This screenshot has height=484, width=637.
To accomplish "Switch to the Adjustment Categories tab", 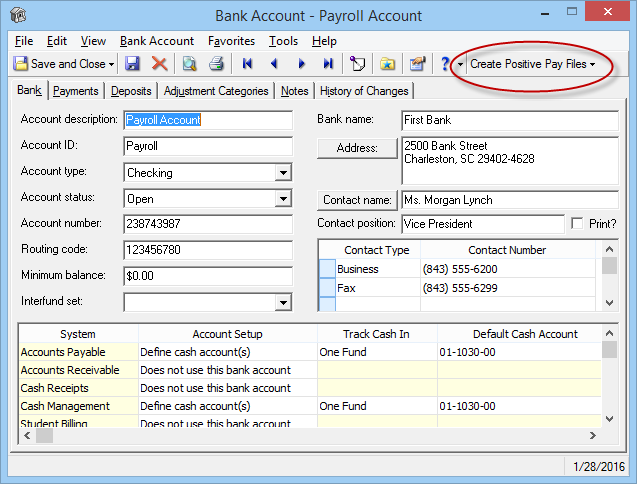I will pos(216,91).
